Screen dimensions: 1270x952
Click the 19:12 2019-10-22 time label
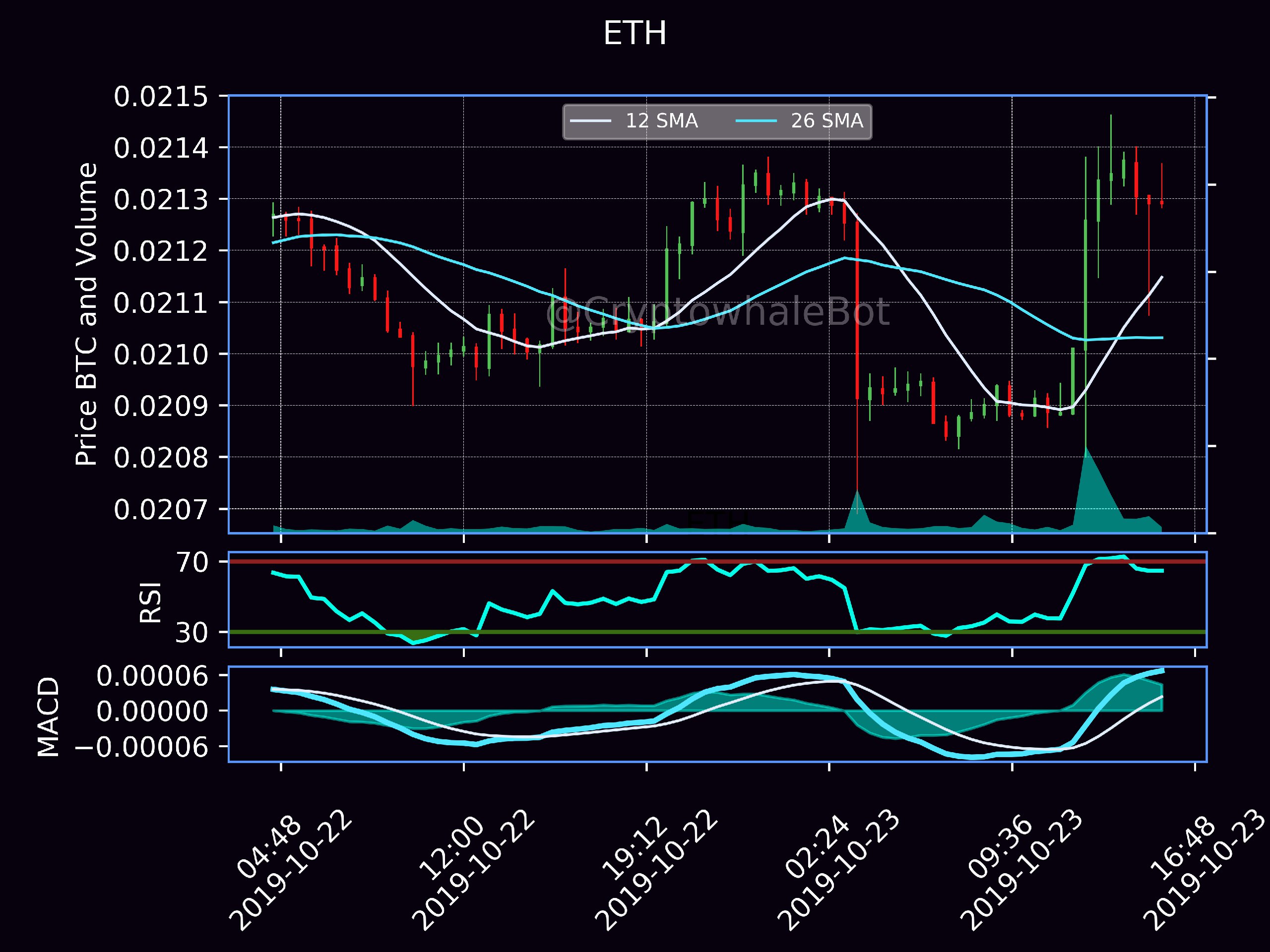click(x=656, y=869)
